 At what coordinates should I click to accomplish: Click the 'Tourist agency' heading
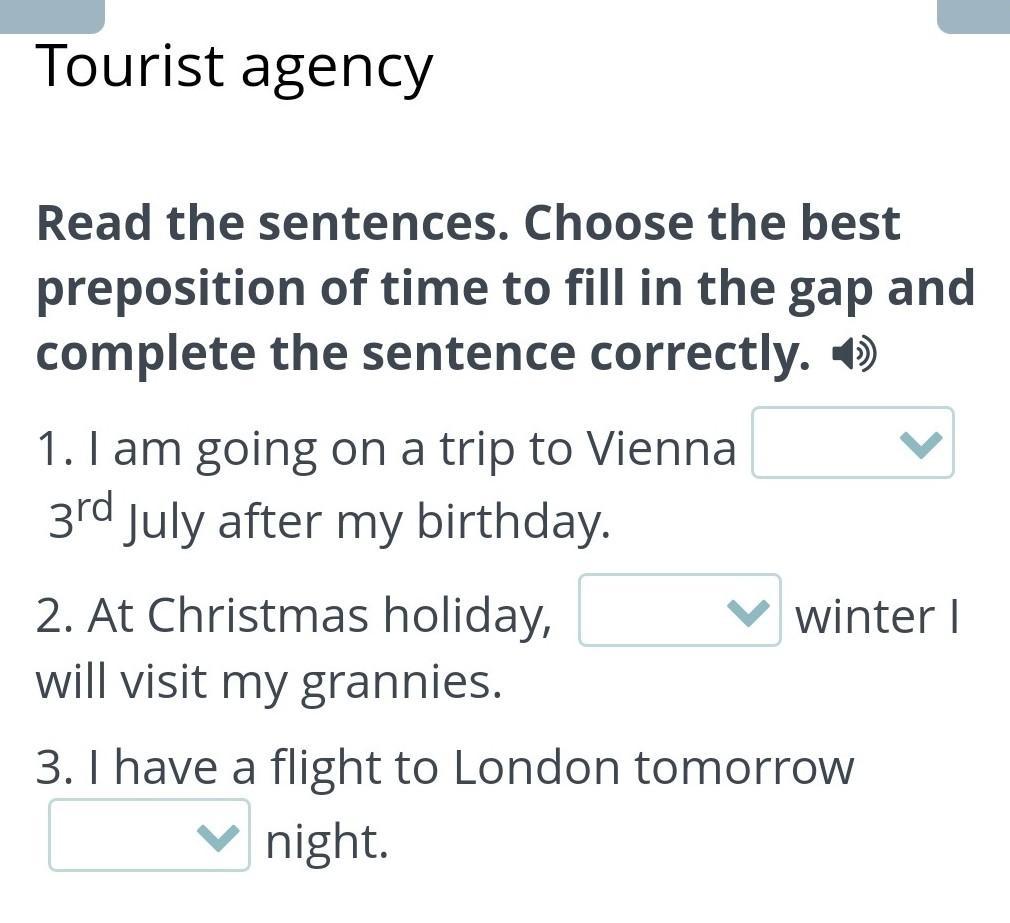(x=234, y=68)
